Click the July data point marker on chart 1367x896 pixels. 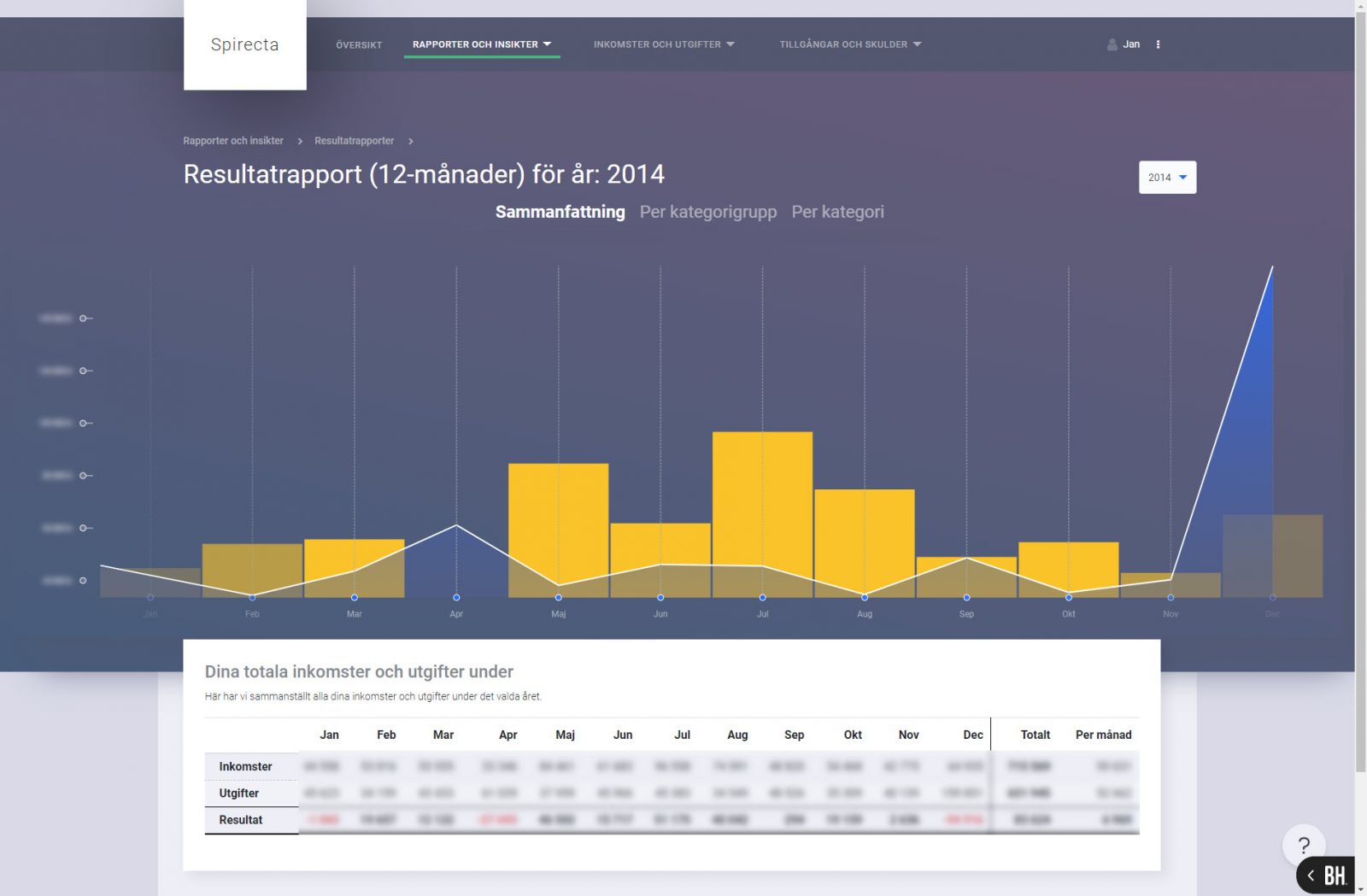pyautogui.click(x=762, y=597)
